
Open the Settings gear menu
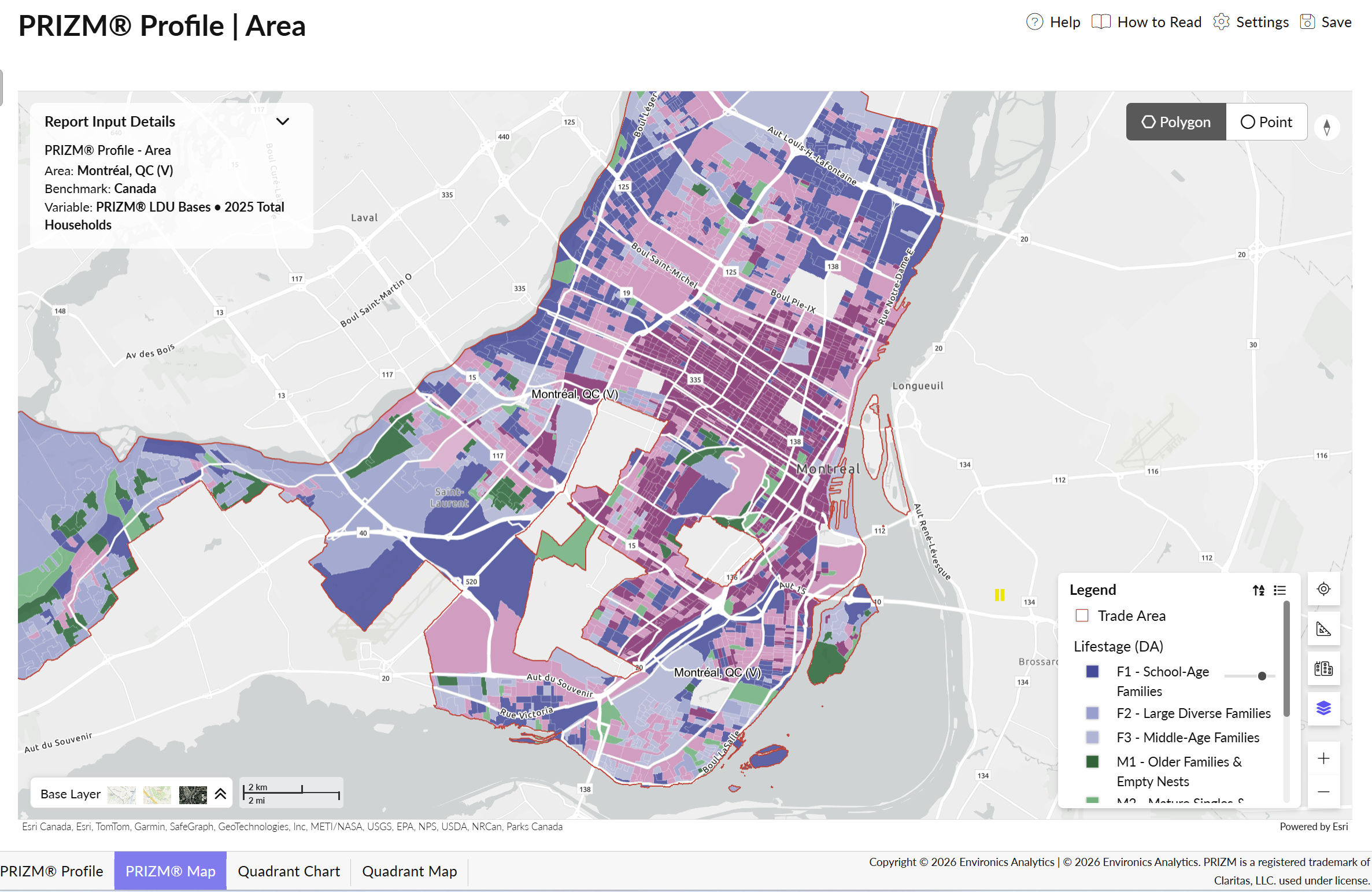[1251, 22]
